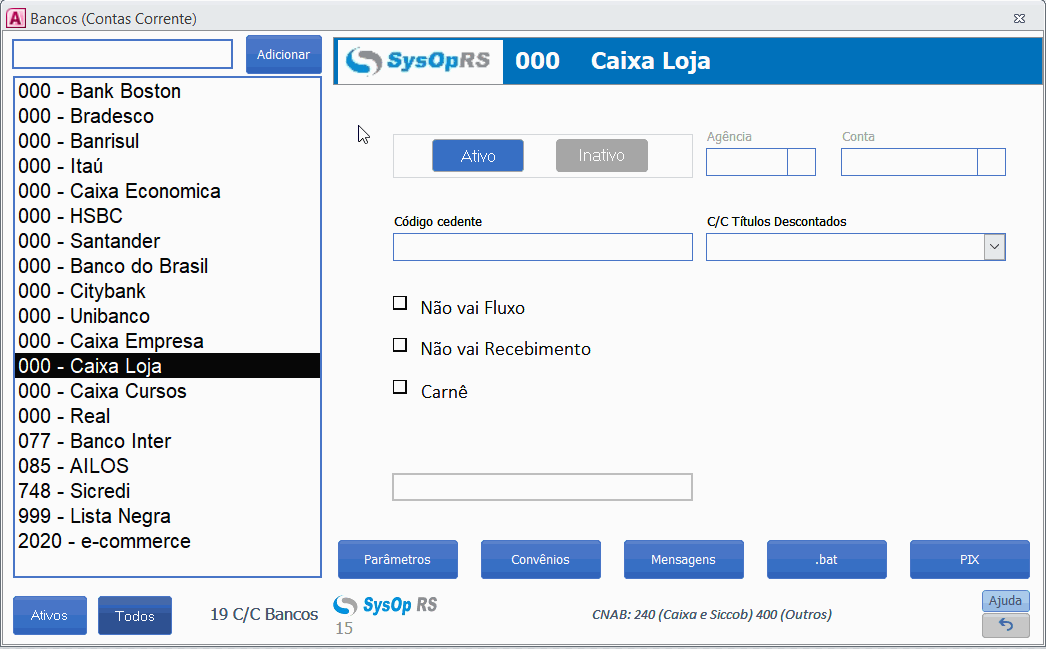Select 999 - Lista Negra entry
1046x649 pixels.
click(x=167, y=516)
